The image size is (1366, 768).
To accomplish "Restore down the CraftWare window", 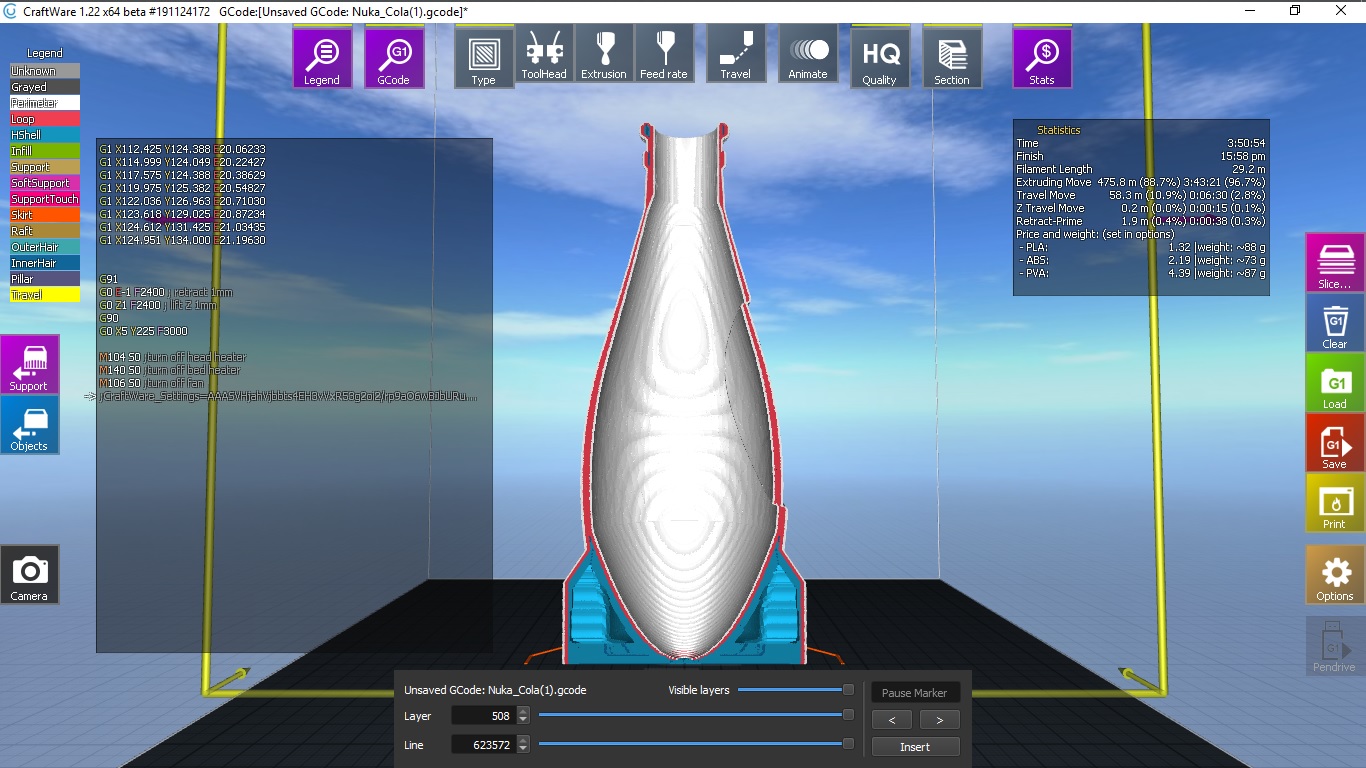I will 1295,10.
